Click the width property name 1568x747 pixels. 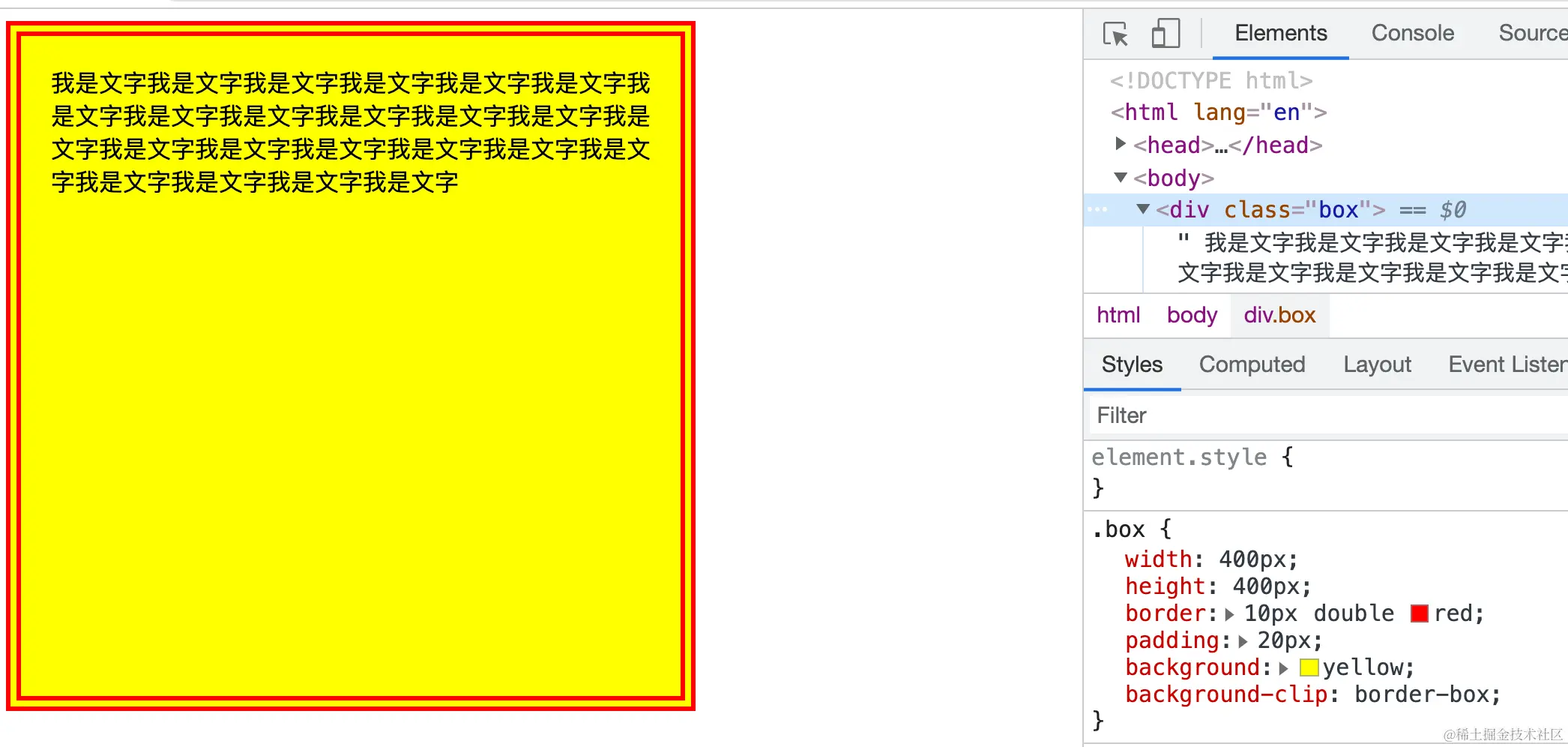[1158, 559]
